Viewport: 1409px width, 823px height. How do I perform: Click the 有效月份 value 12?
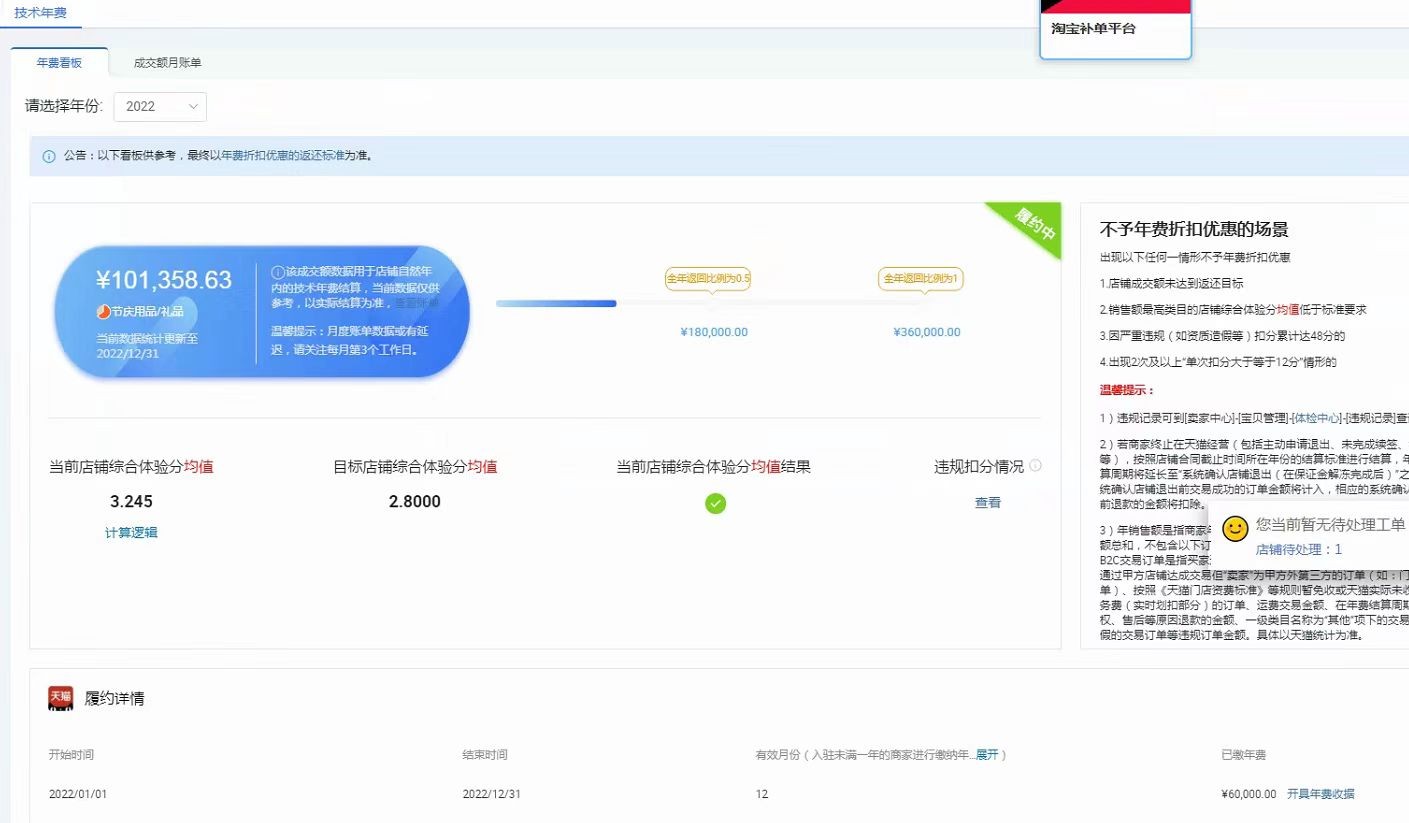pyautogui.click(x=762, y=794)
